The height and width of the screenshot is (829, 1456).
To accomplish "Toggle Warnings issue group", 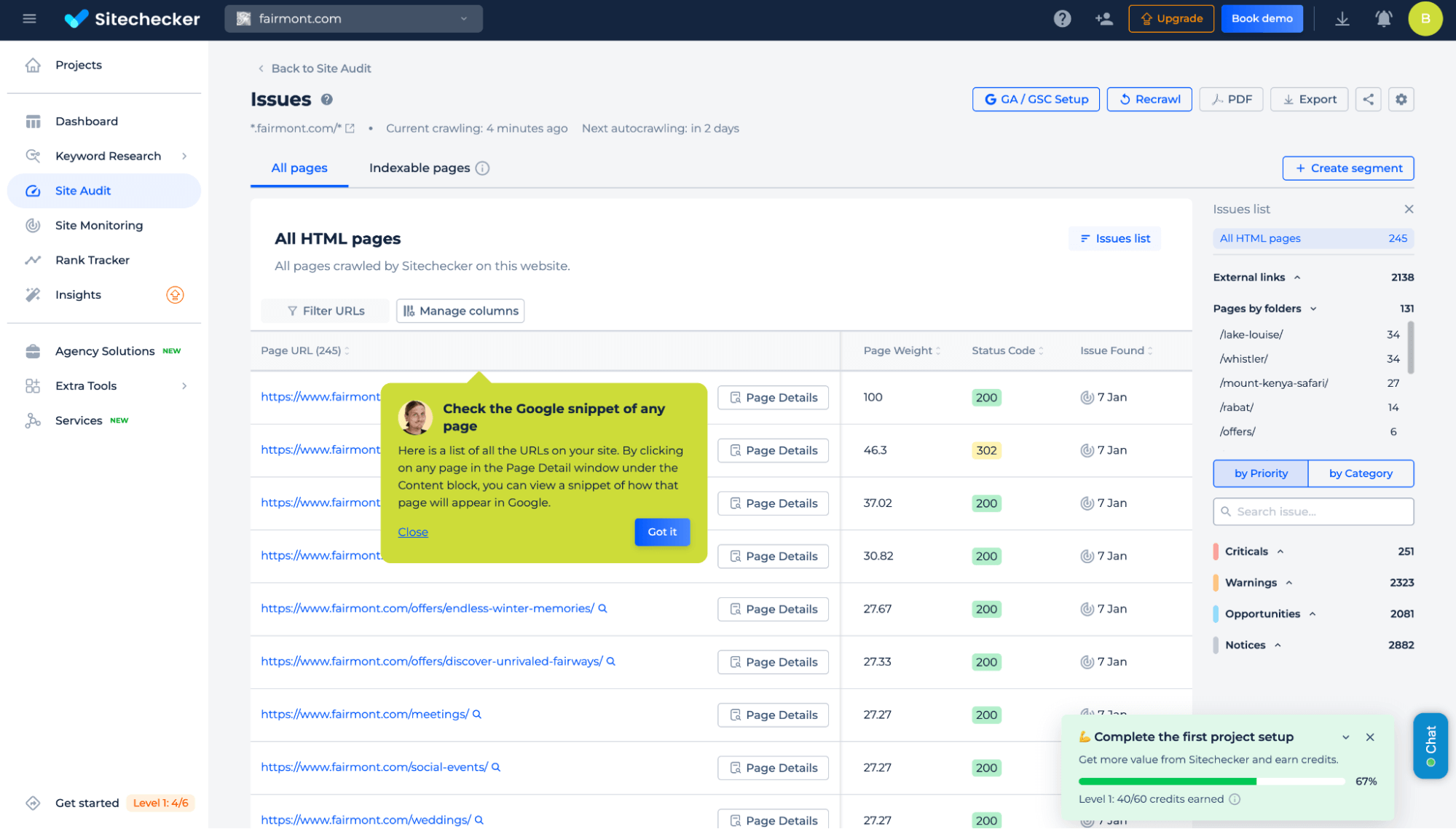I will click(1288, 583).
